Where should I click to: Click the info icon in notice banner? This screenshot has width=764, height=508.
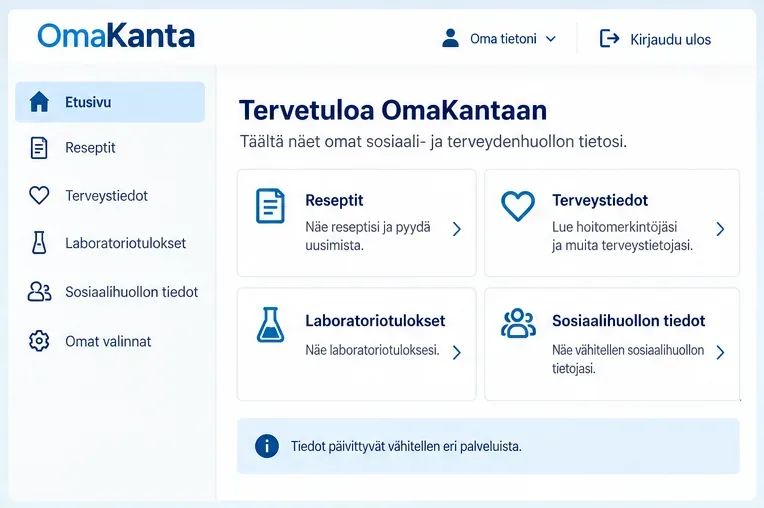click(267, 446)
